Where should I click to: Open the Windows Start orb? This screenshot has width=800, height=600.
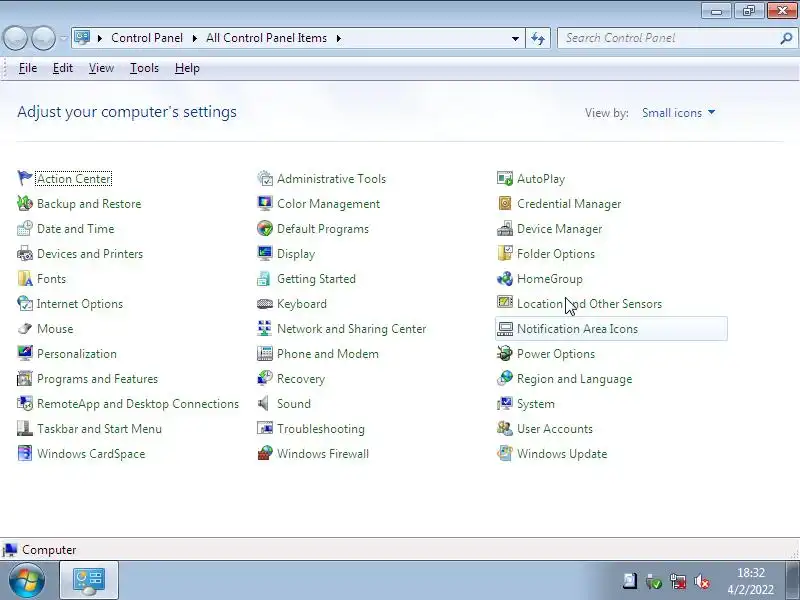(26, 580)
